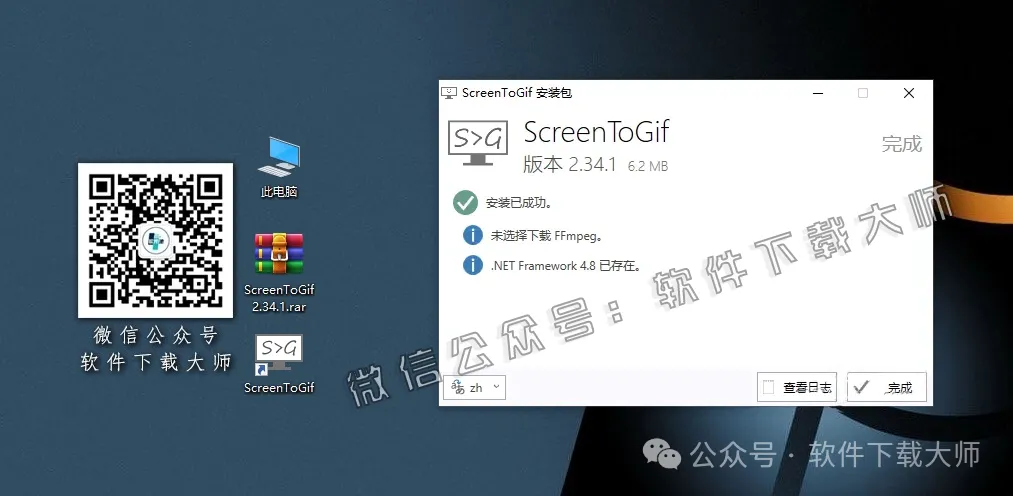Click the info icon beside .NET Framework 4.8
Image resolution: width=1013 pixels, height=496 pixels.
coord(473,265)
